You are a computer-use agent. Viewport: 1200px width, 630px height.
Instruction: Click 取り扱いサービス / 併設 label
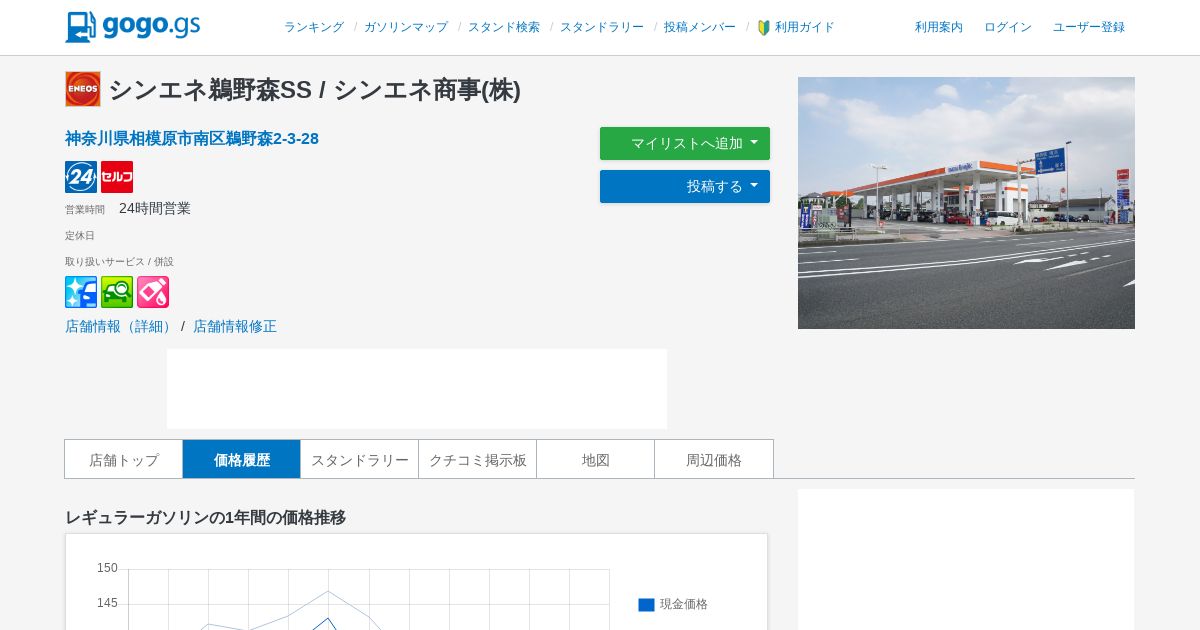tap(119, 262)
